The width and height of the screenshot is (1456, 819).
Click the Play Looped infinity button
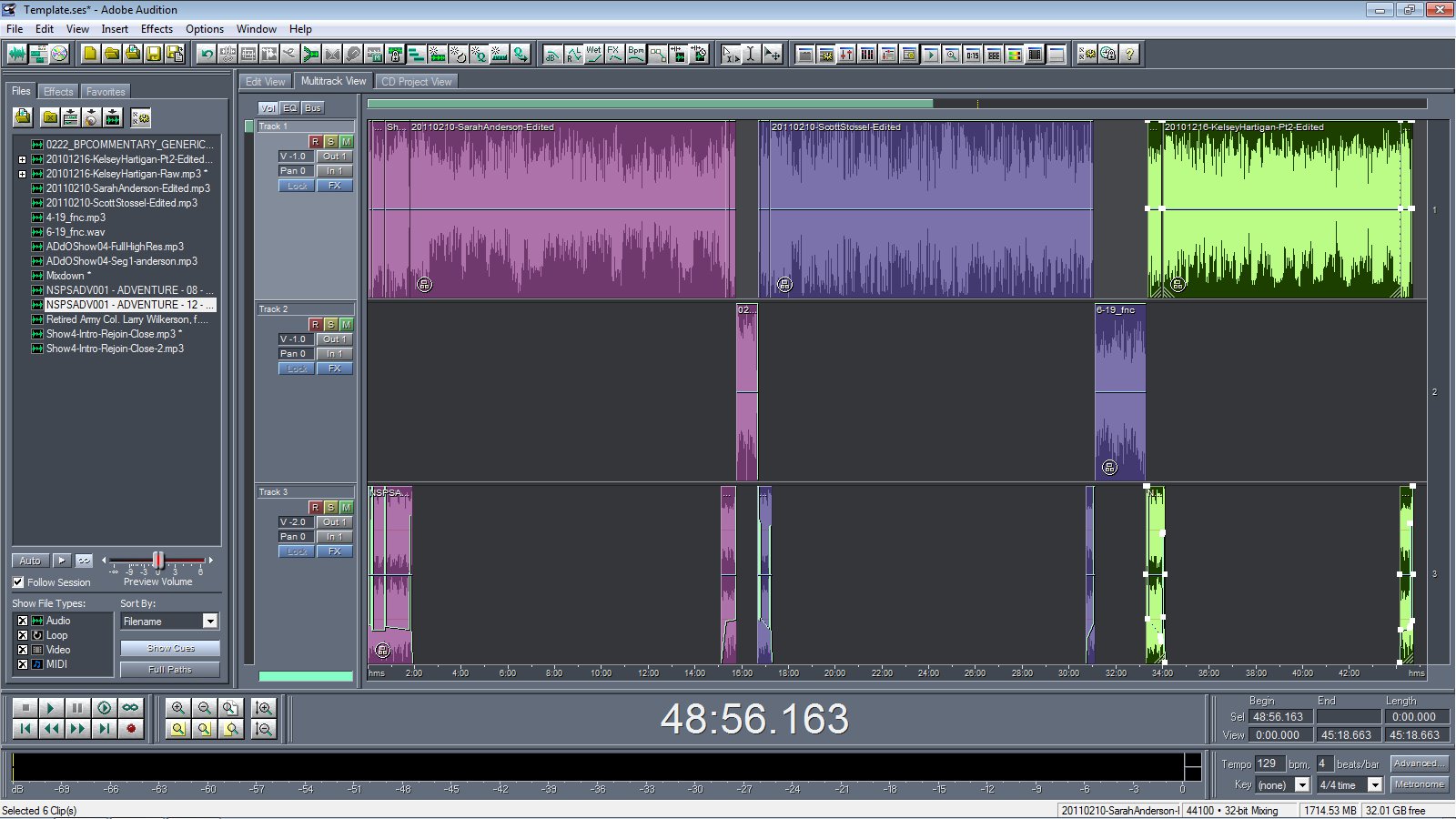[x=131, y=707]
